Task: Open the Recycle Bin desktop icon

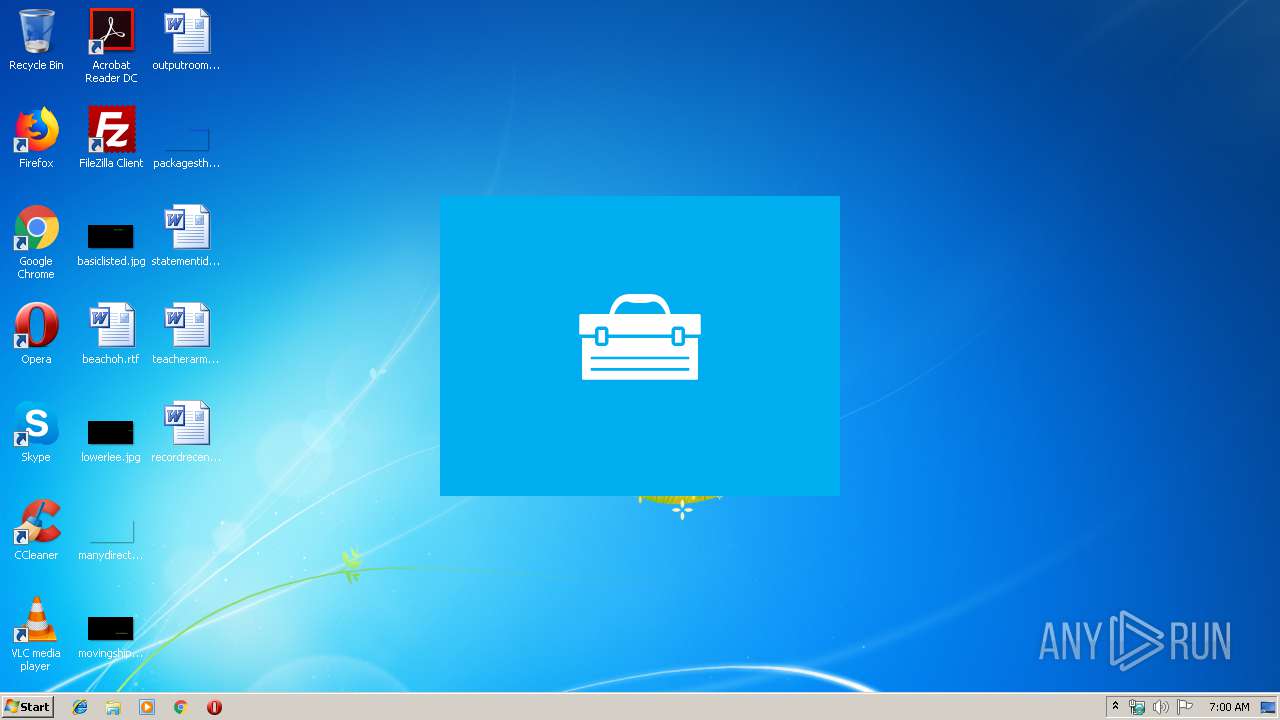Action: (36, 40)
